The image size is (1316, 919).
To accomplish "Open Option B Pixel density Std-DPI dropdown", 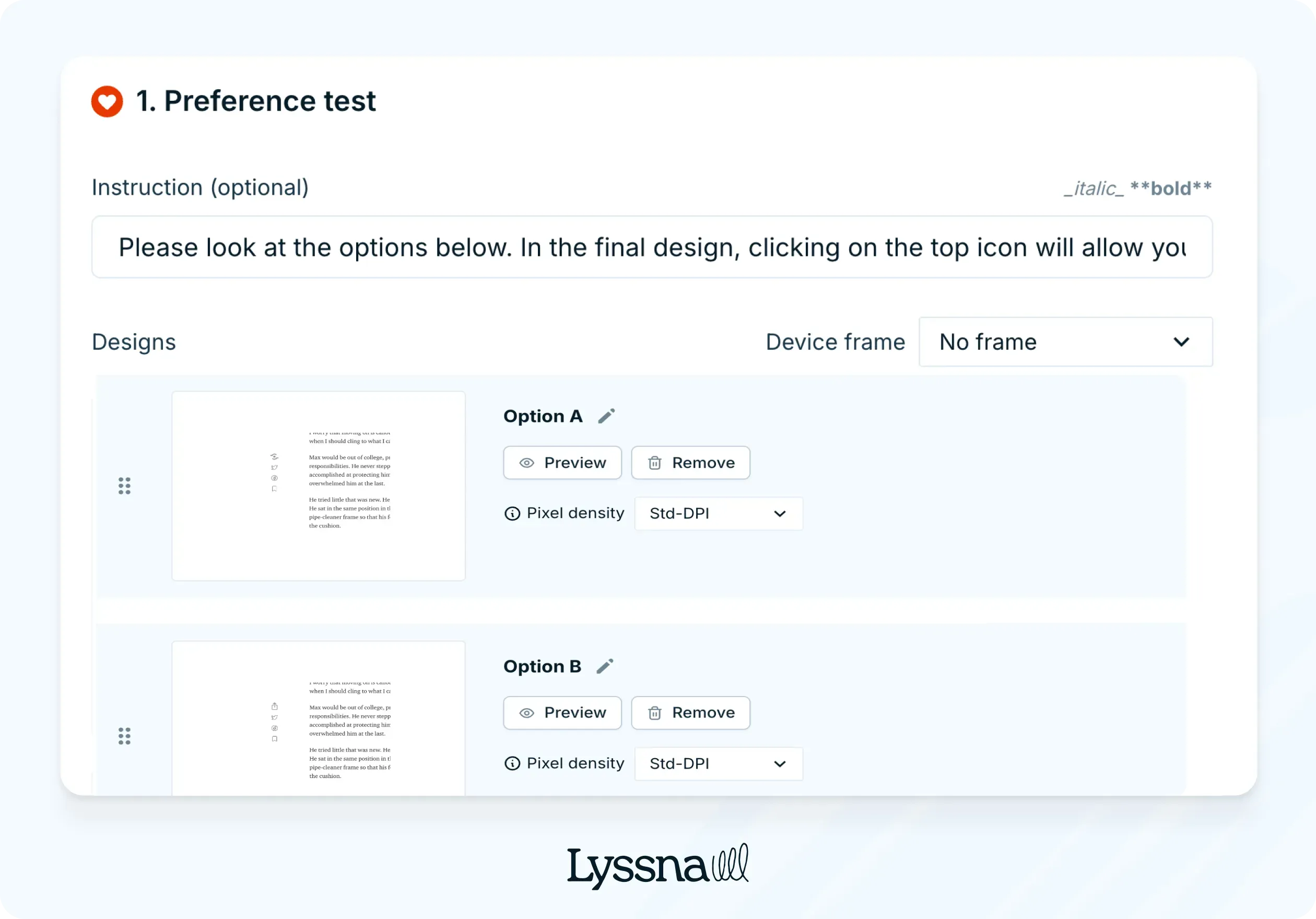I will coord(718,764).
